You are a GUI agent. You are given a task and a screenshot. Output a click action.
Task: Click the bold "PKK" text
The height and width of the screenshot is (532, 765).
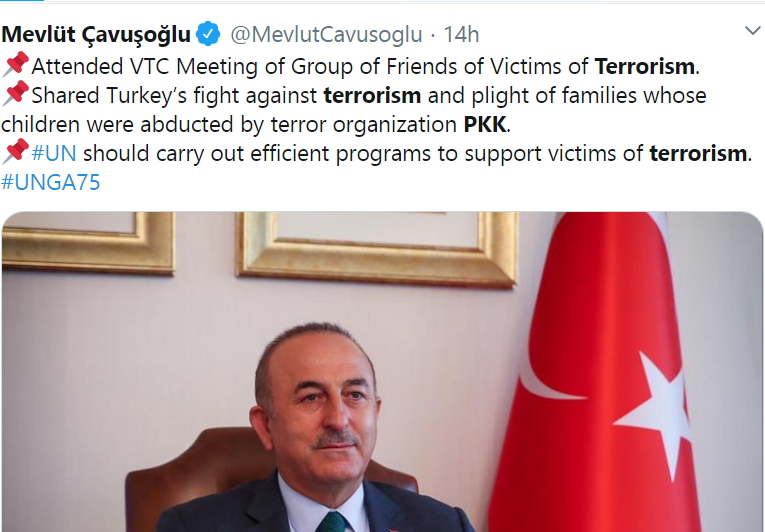484,124
